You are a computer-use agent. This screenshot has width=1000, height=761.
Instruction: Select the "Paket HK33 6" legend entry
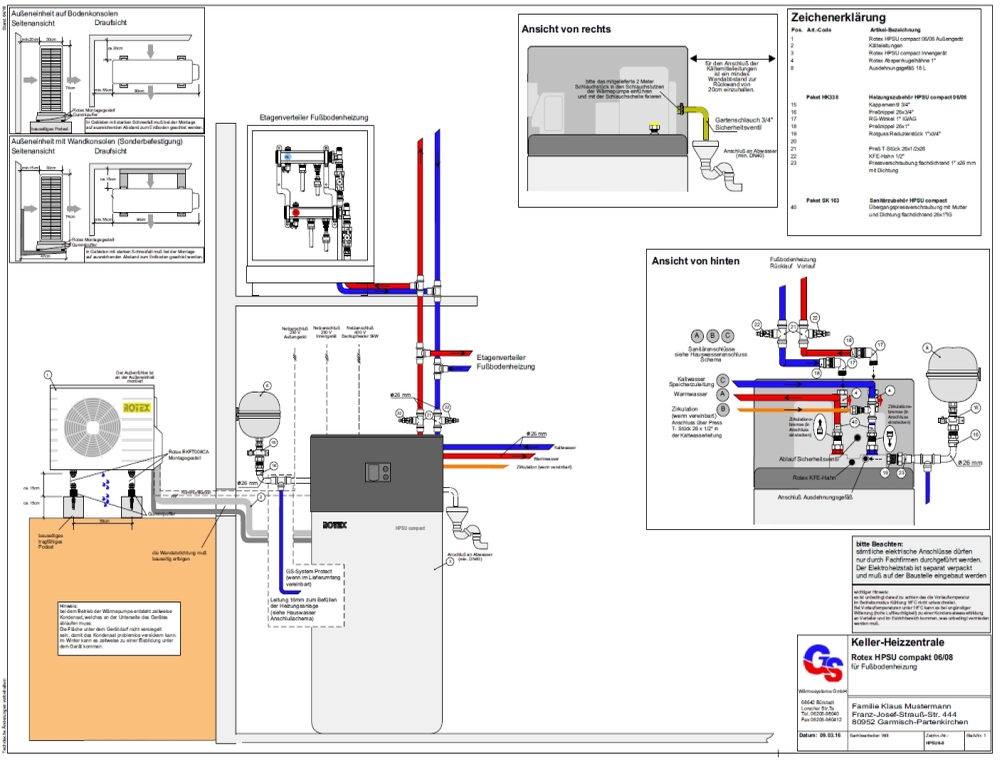(x=822, y=97)
